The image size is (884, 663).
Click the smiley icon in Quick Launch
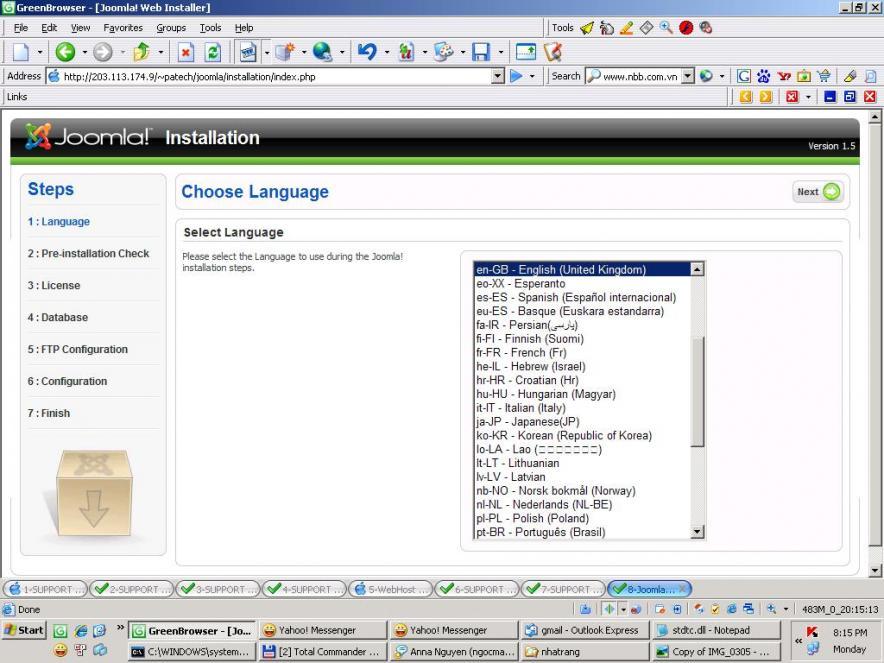pos(60,651)
